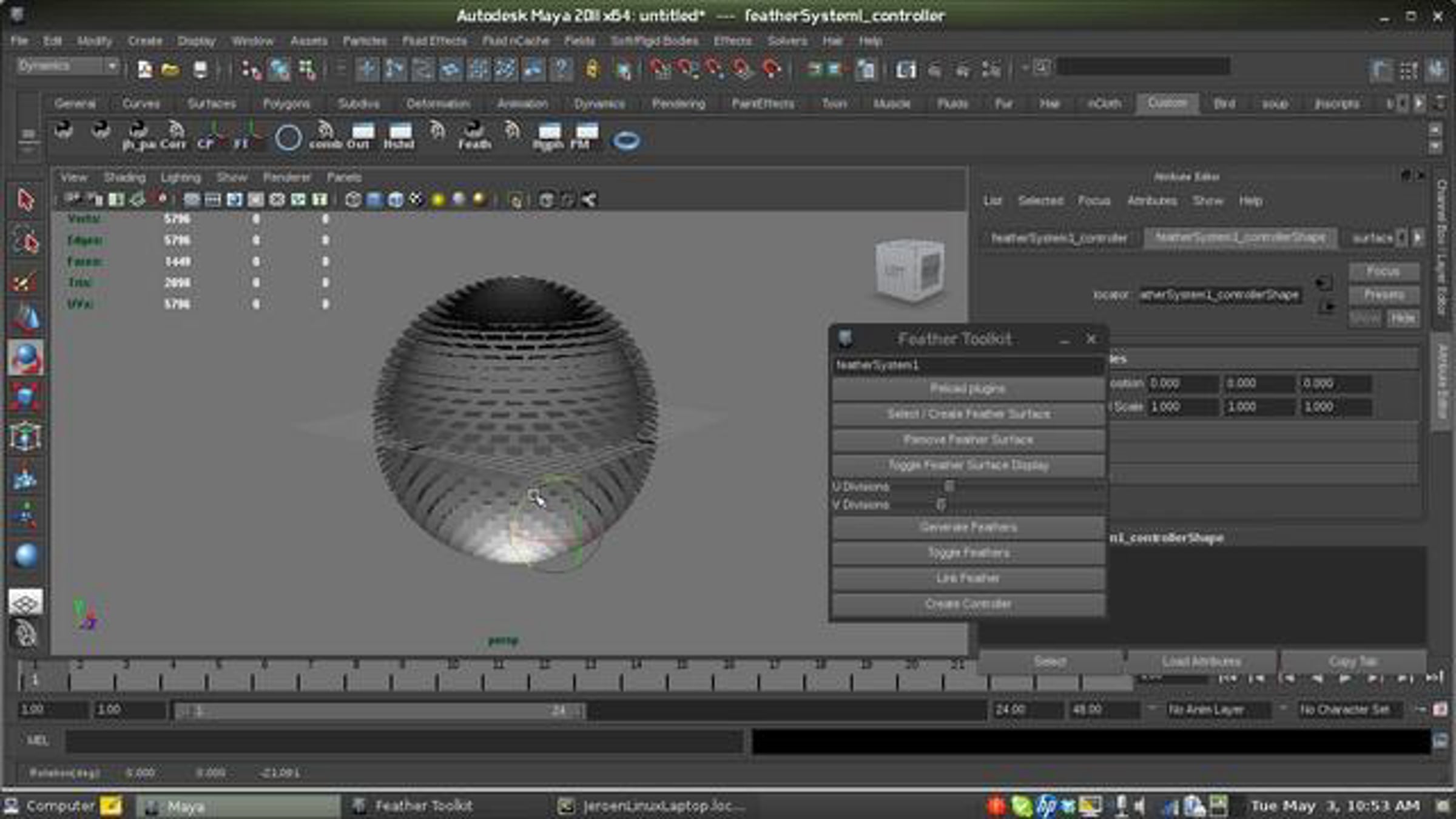Click the Soft Modification tool
The image size is (1456, 819).
tap(25, 477)
